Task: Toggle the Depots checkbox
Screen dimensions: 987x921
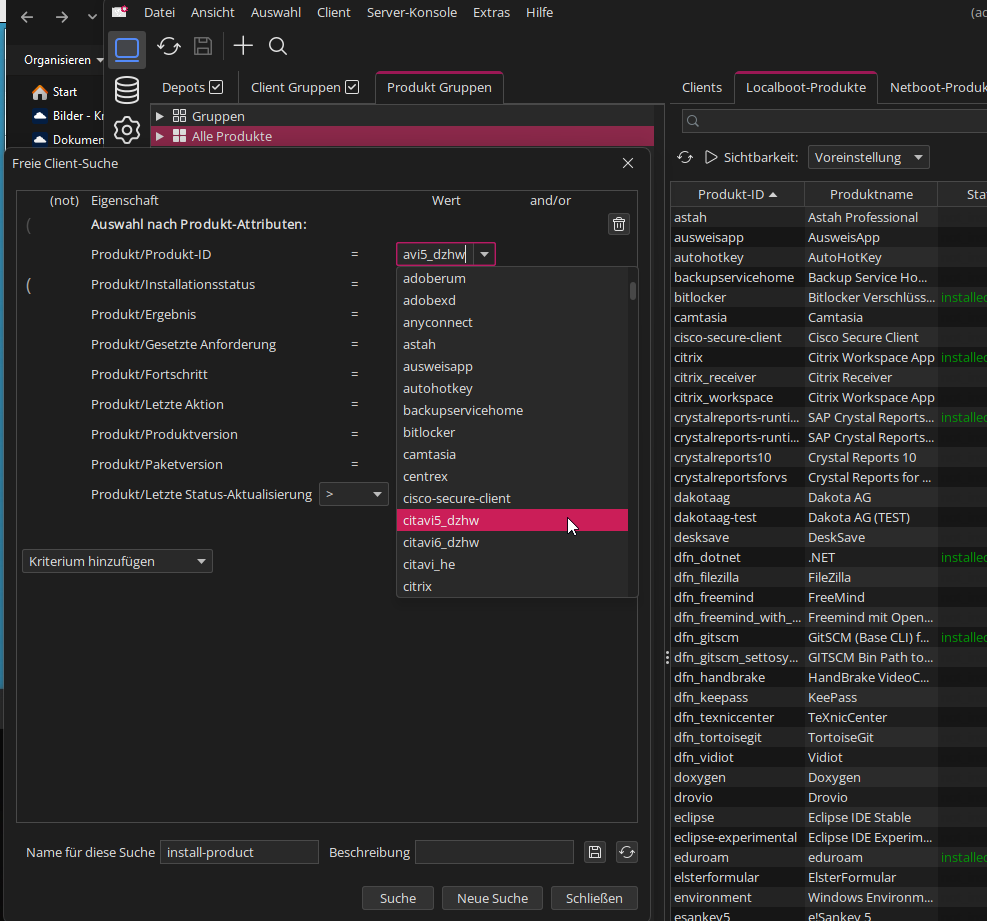Action: 216,87
